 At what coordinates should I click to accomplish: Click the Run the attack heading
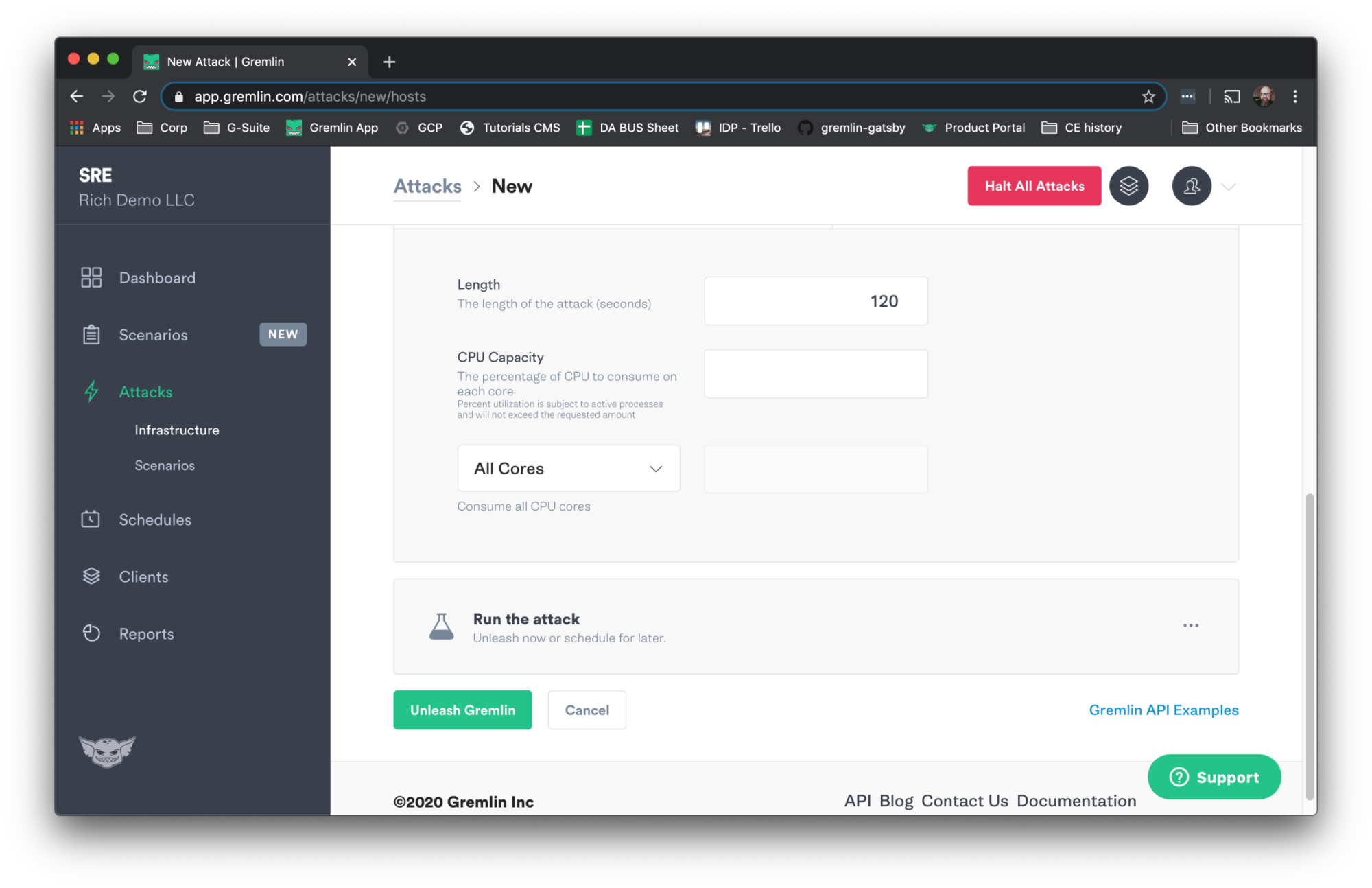click(x=526, y=618)
